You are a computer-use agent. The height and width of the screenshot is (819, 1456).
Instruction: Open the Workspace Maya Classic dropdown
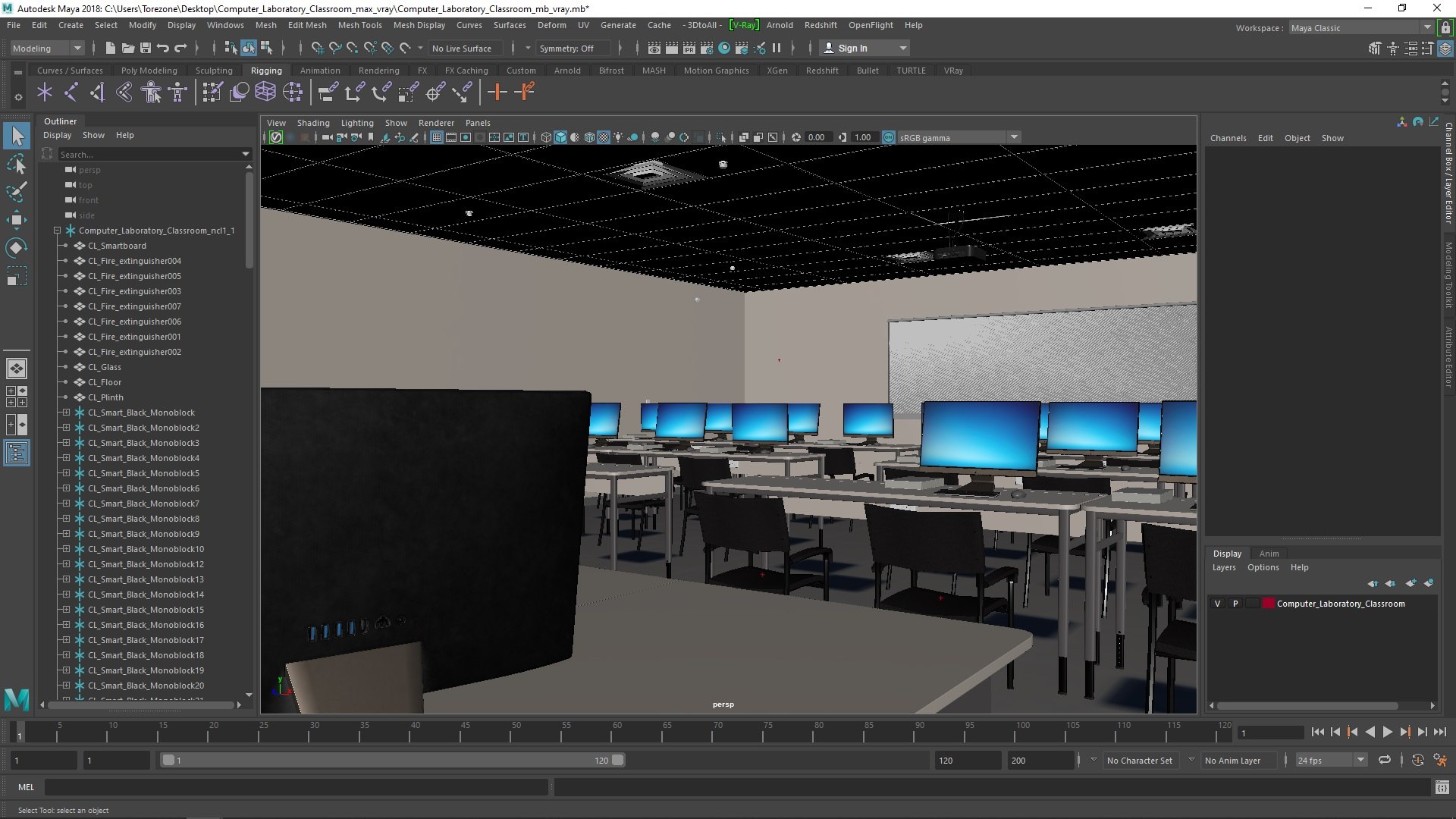1361,28
